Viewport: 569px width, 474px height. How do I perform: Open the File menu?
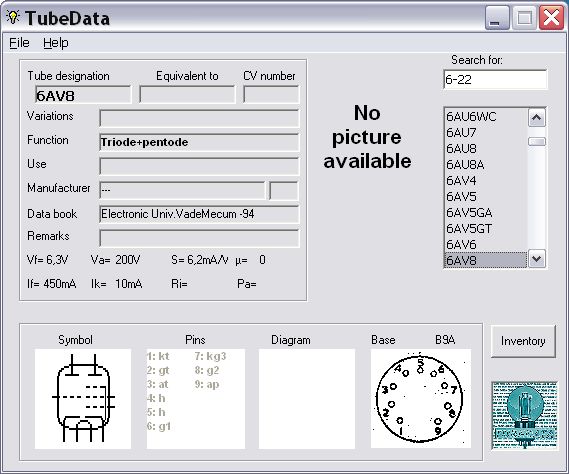[19, 43]
